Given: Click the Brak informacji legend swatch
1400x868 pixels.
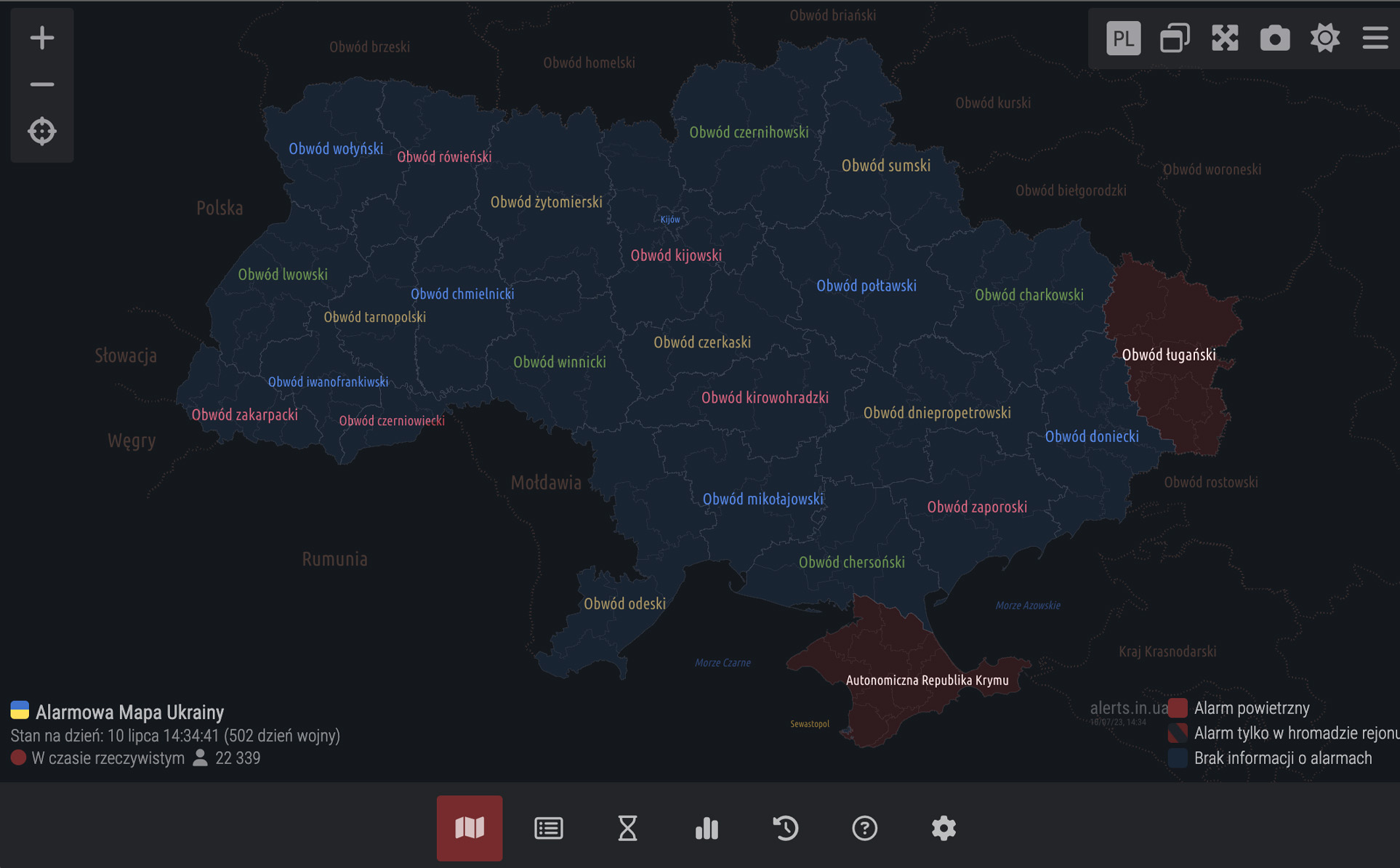Looking at the screenshot, I should [x=1178, y=758].
